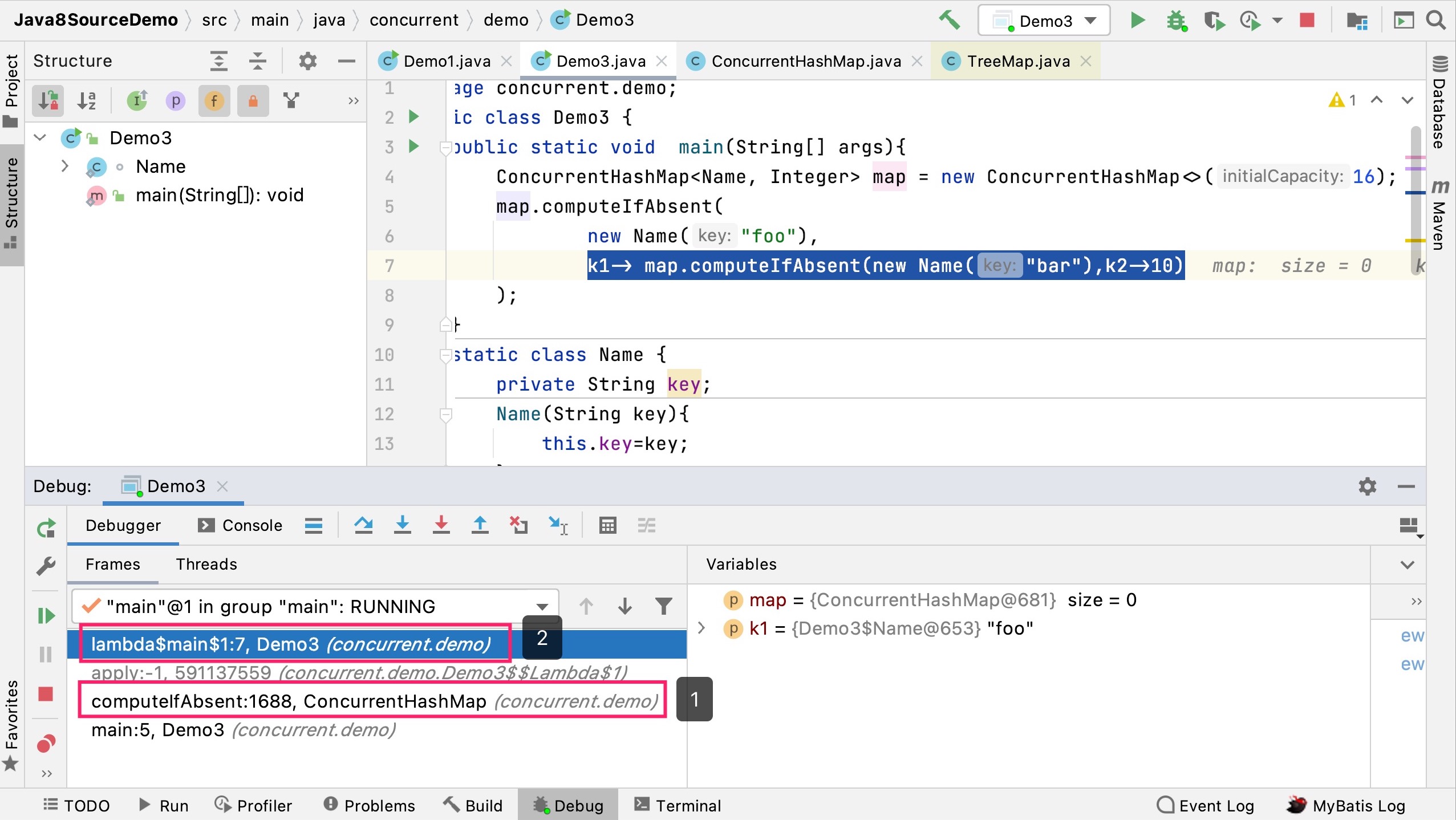This screenshot has height=820, width=1456.
Task: Expand the Name class tree node
Action: click(64, 166)
